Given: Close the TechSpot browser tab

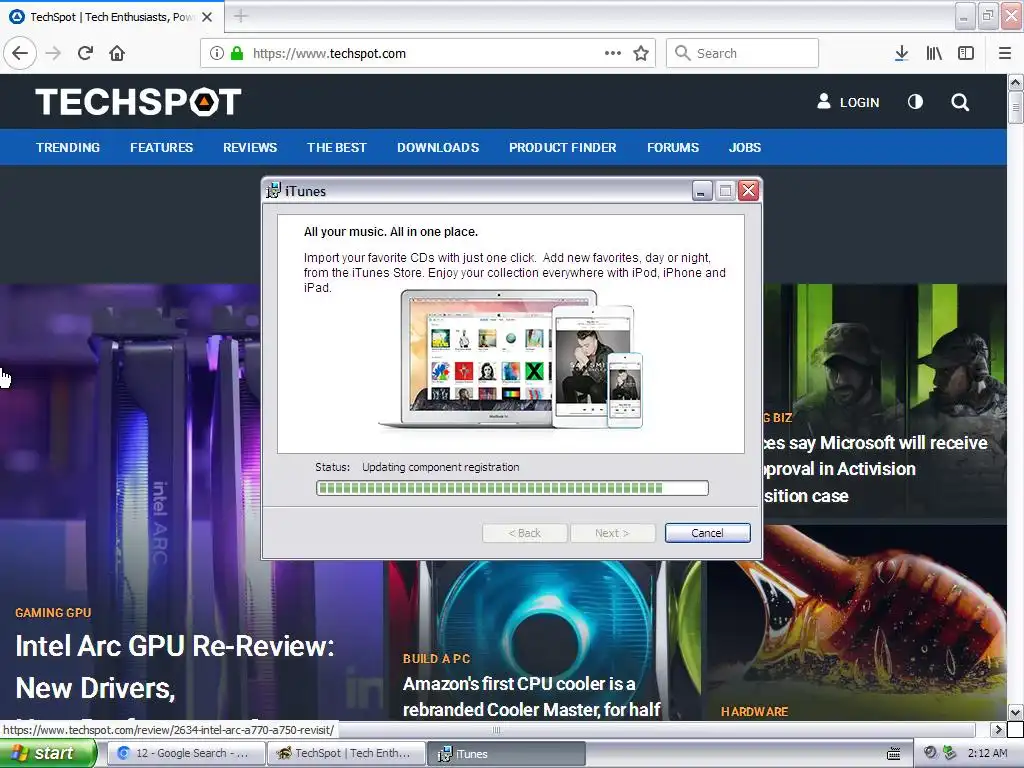Looking at the screenshot, I should tap(207, 17).
